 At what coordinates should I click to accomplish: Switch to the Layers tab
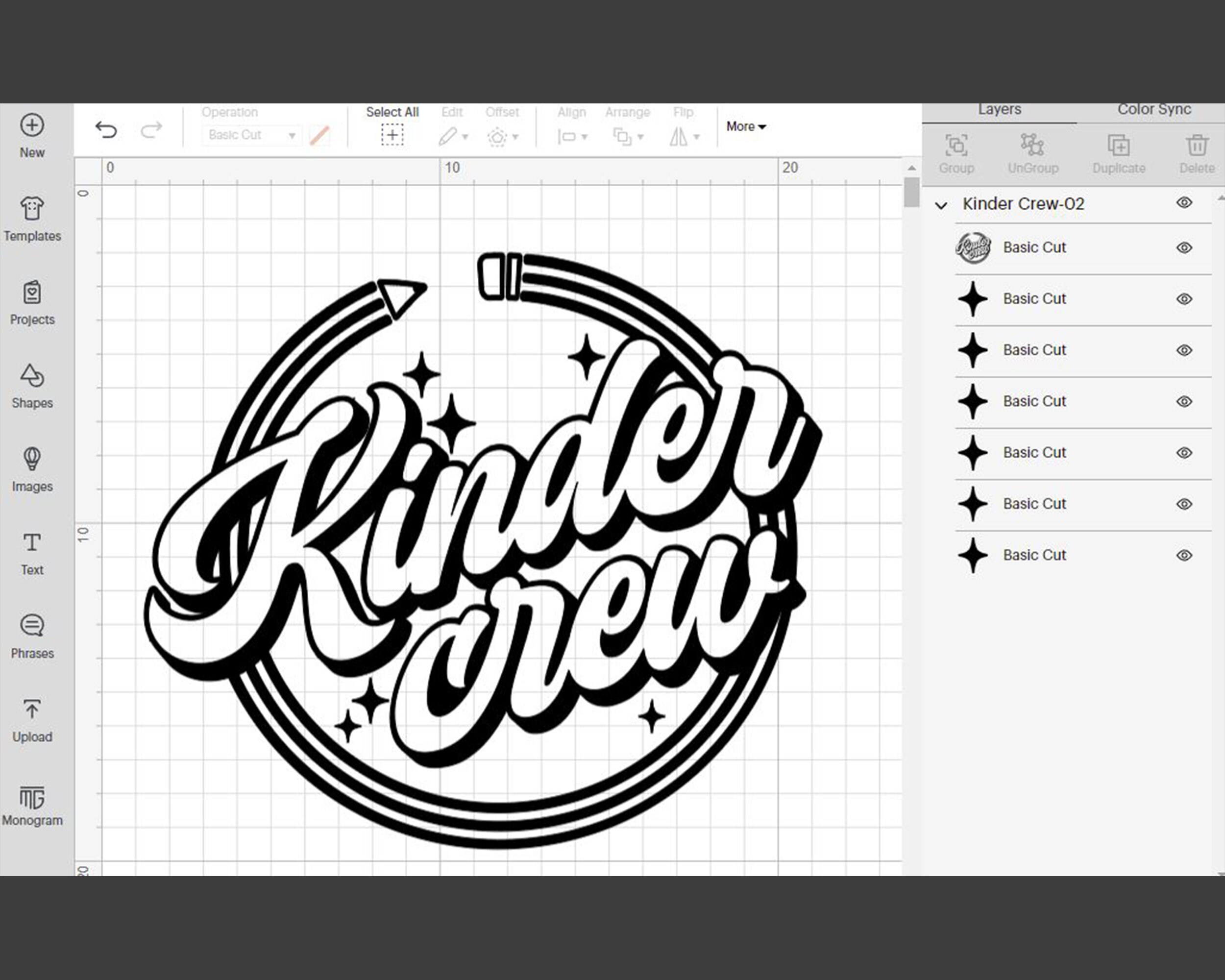(1000, 109)
